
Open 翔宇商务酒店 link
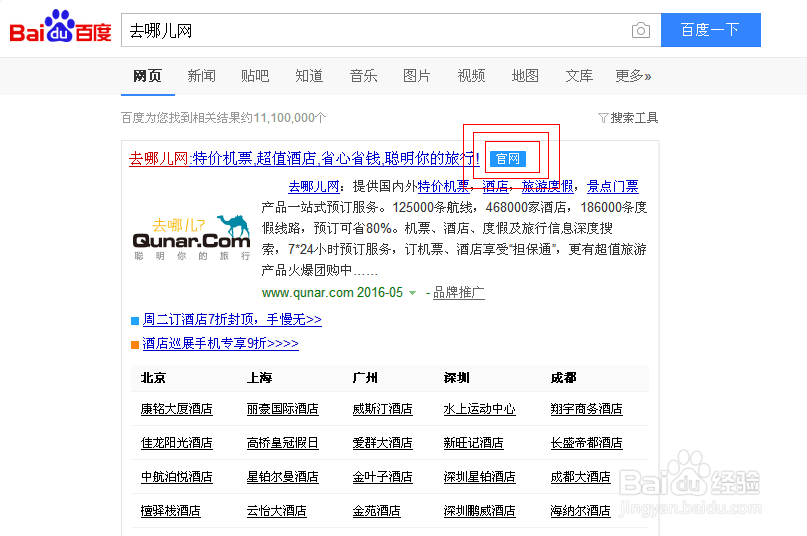(x=586, y=409)
